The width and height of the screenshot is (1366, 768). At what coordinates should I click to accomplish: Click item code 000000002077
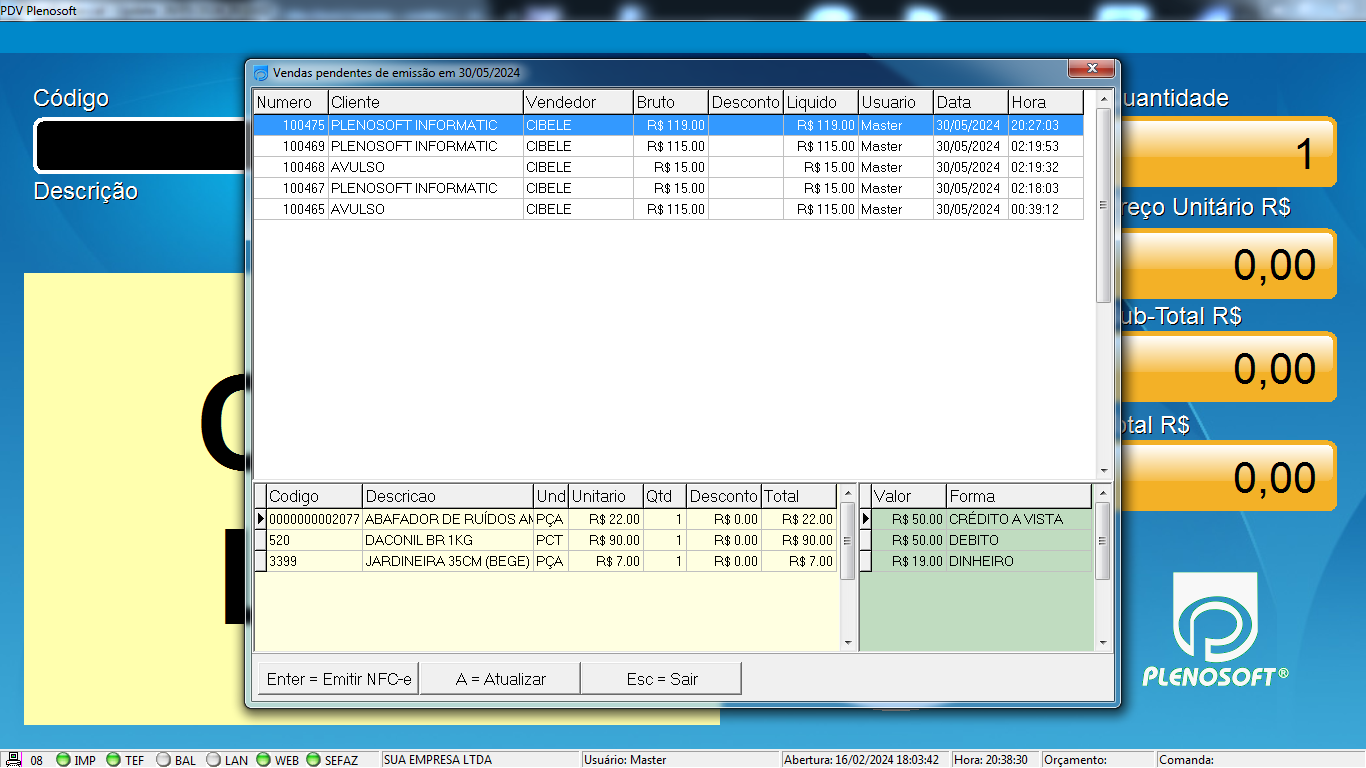pyautogui.click(x=315, y=519)
